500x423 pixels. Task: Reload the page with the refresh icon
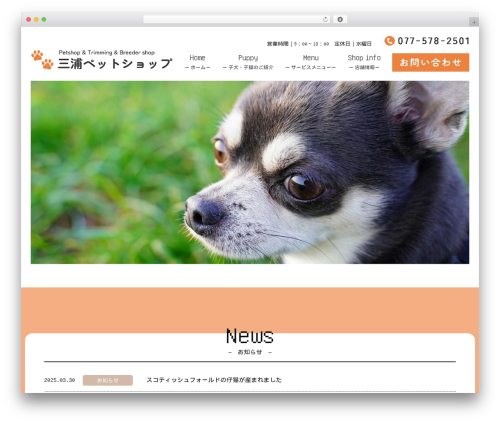[x=325, y=20]
